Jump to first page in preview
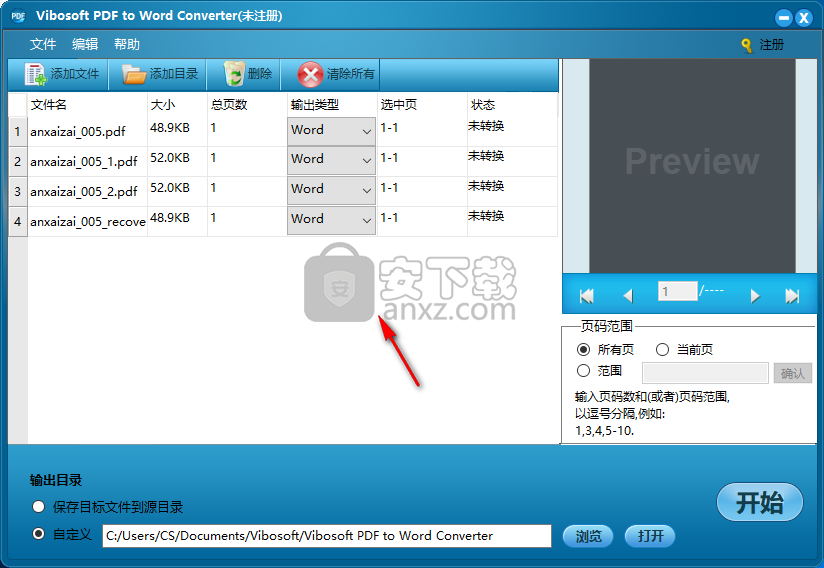Viewport: 824px width, 568px height. (586, 296)
